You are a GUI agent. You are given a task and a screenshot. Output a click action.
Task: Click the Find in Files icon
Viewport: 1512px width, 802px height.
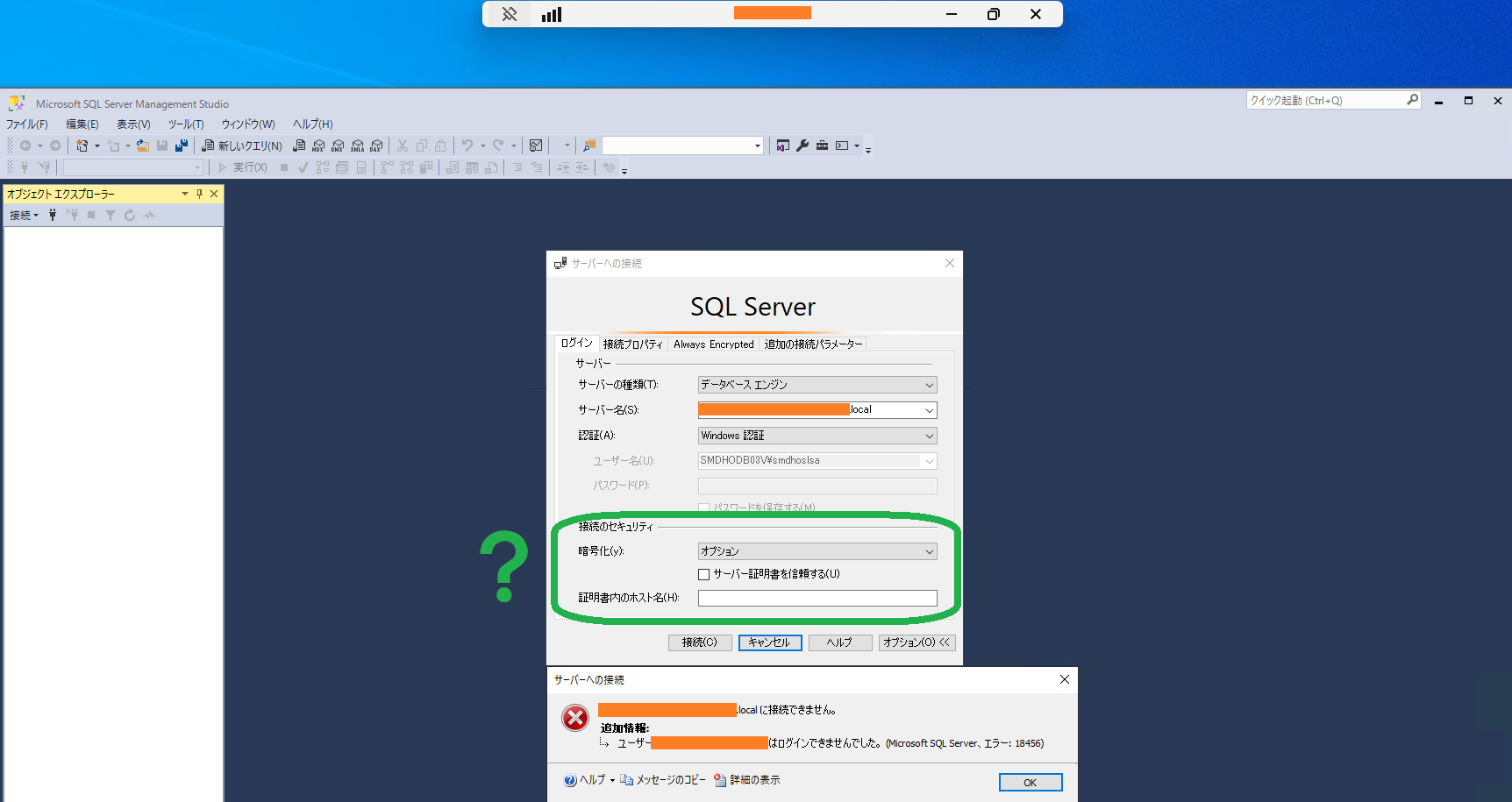[589, 145]
